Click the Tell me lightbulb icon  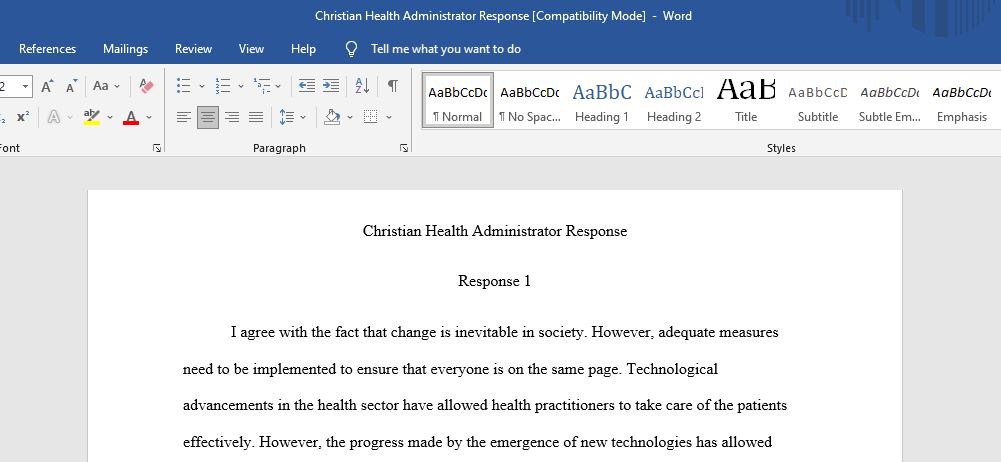[x=351, y=49]
